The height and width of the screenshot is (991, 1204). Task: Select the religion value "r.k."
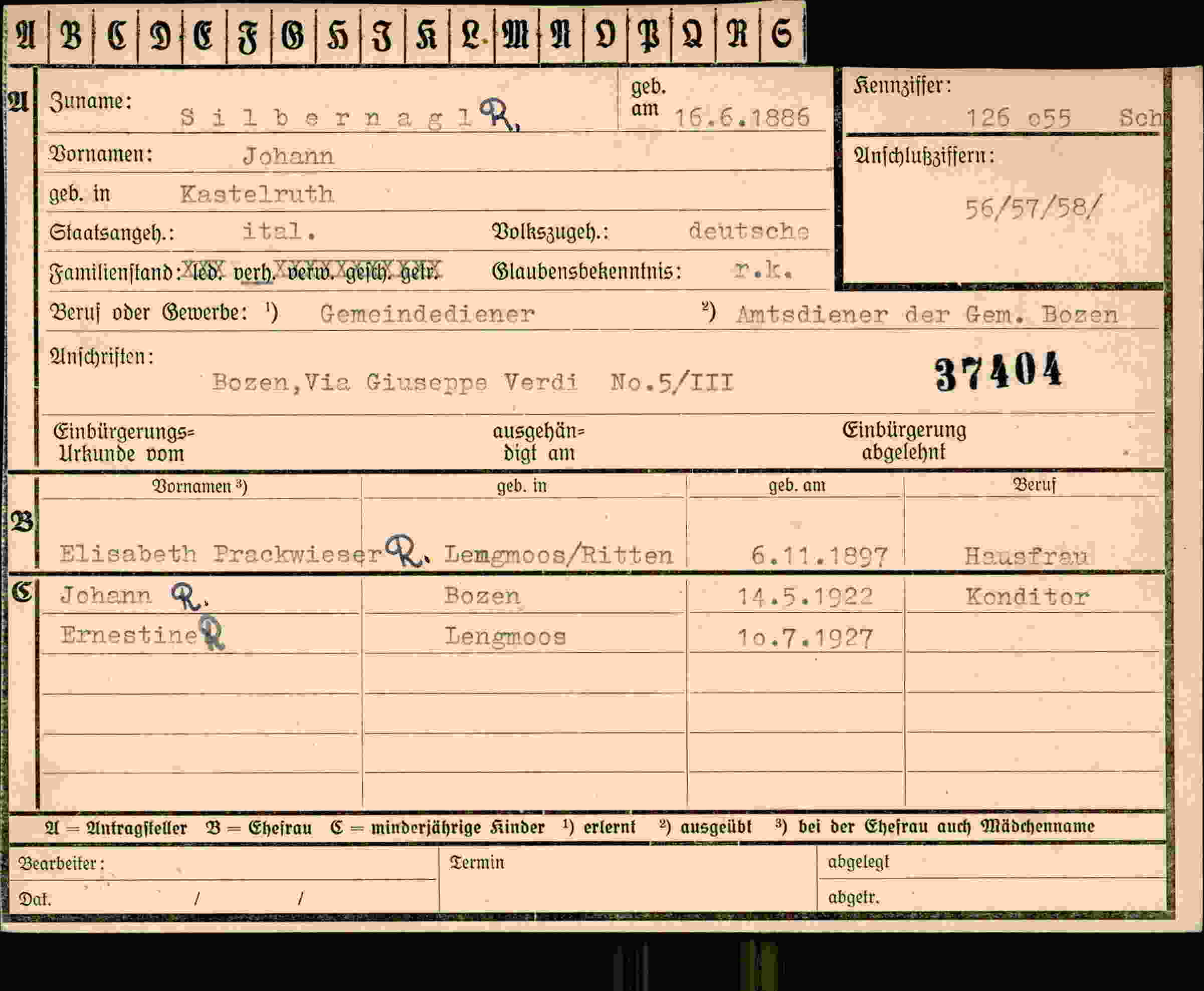click(x=763, y=270)
